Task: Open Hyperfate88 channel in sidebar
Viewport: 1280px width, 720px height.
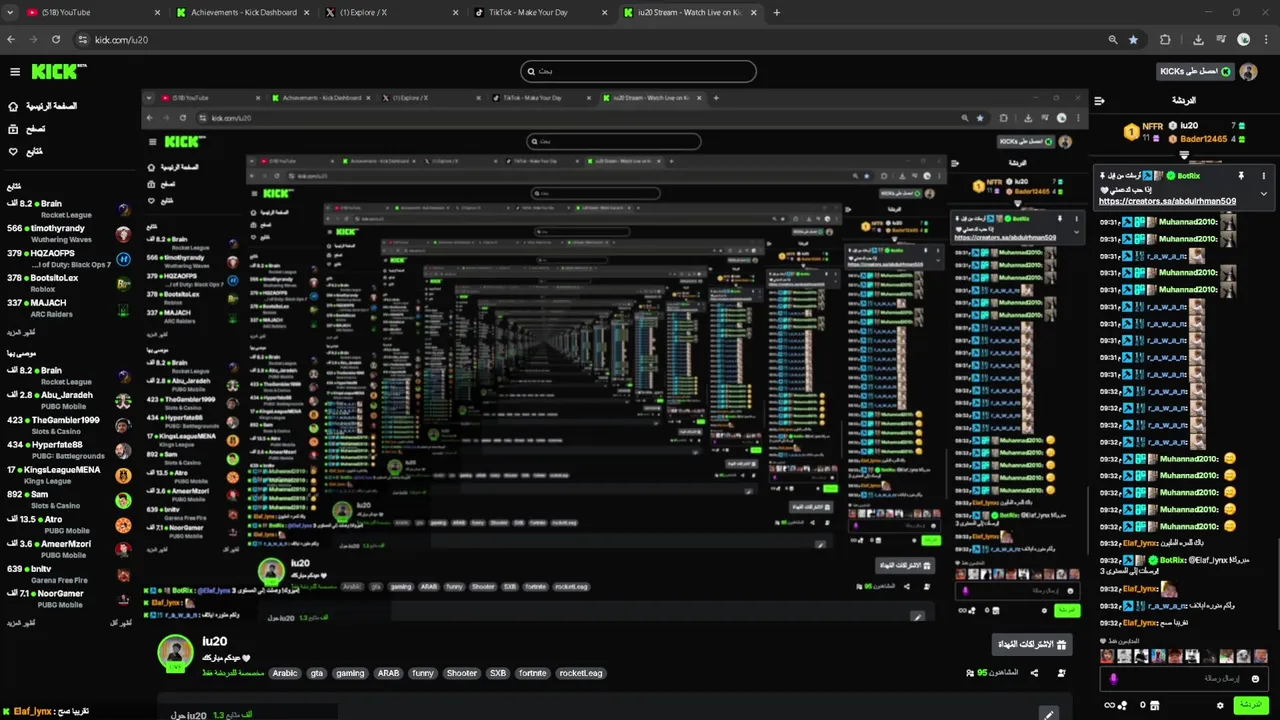Action: click(x=68, y=450)
